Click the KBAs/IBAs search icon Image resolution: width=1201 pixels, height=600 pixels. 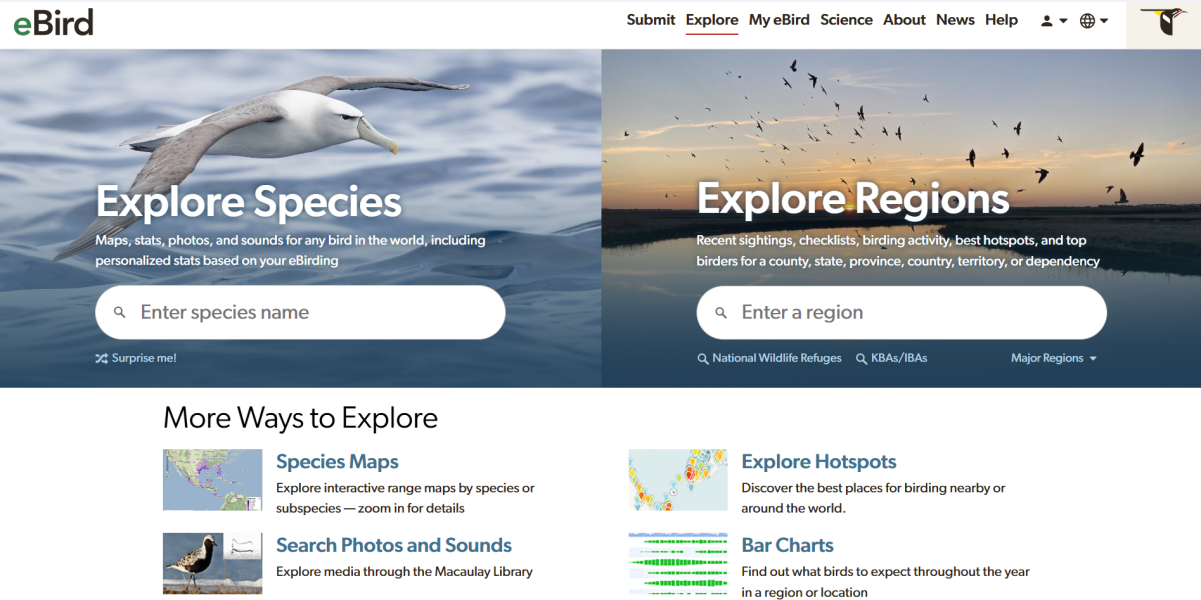pyautogui.click(x=861, y=357)
